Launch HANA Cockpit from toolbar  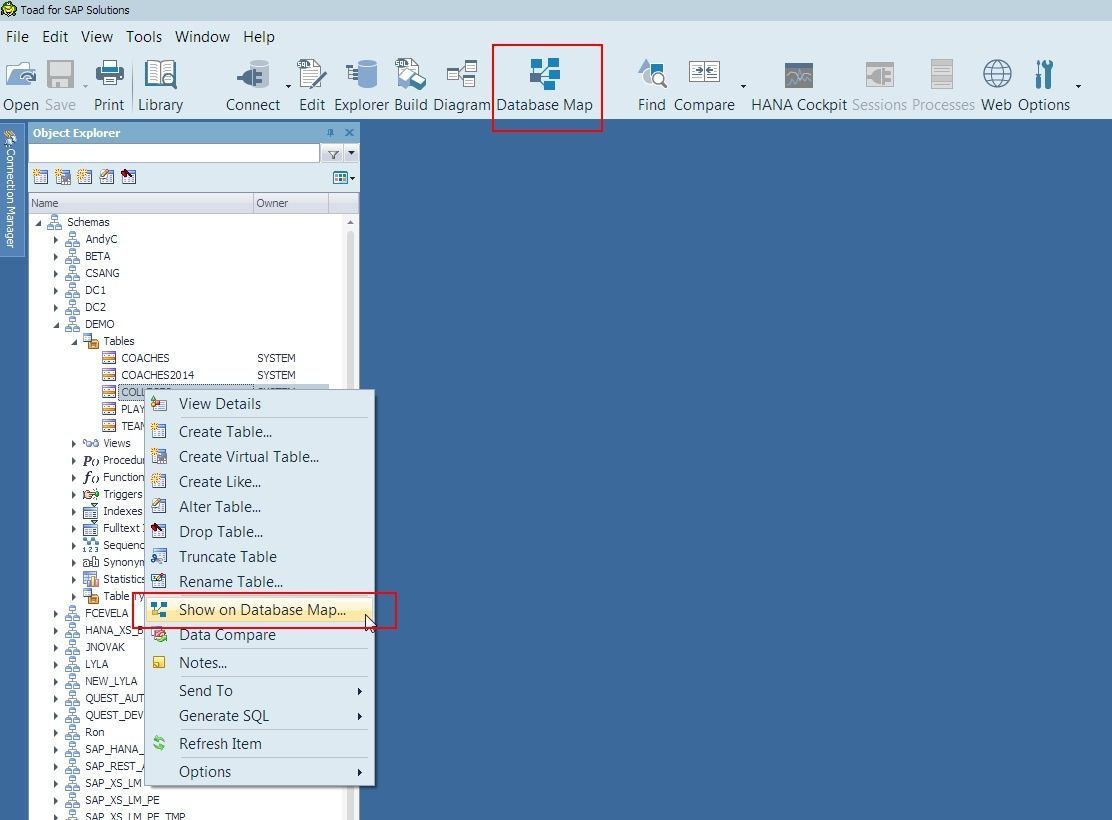pos(799,85)
